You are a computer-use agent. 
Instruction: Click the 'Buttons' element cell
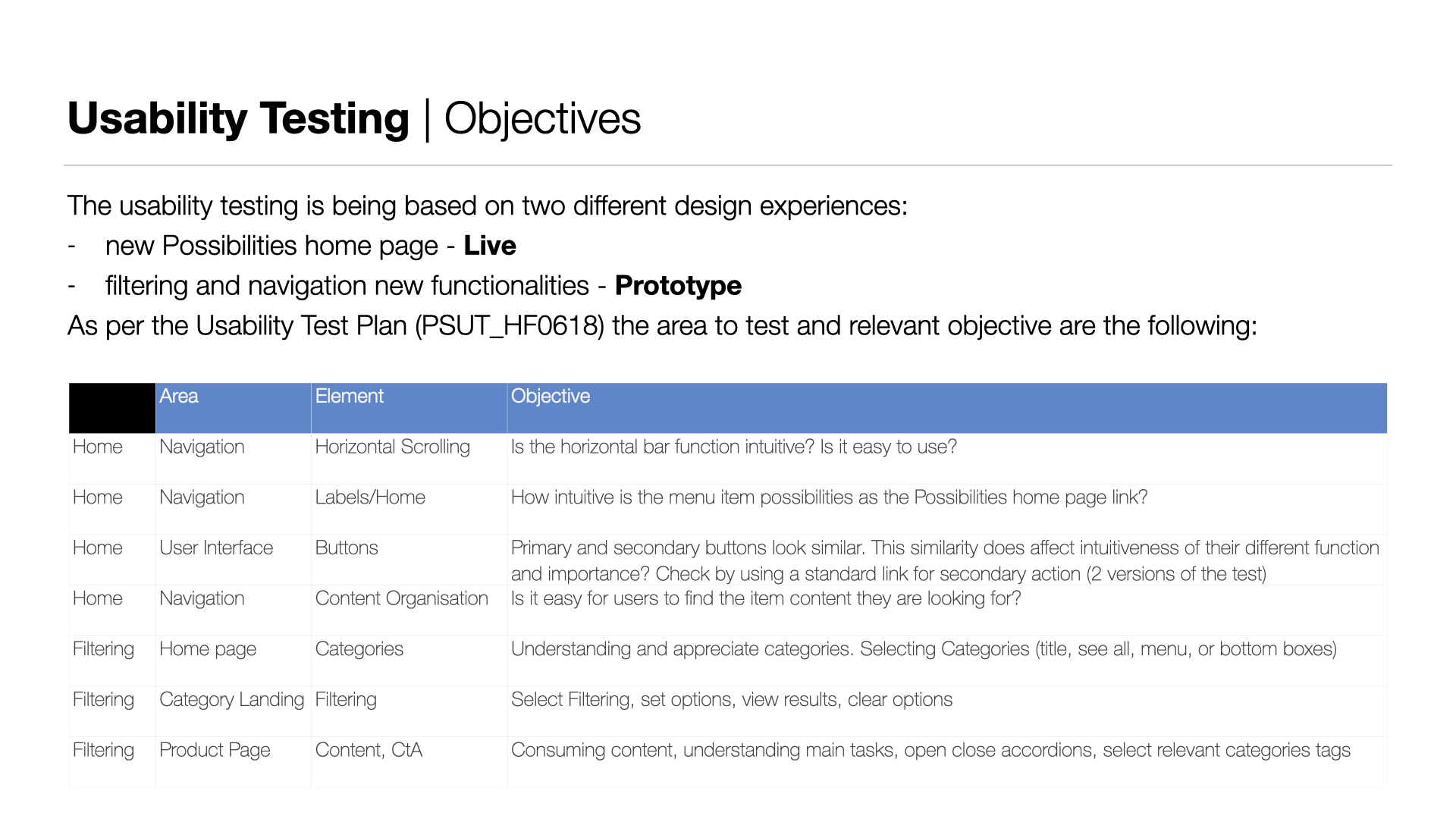(347, 548)
